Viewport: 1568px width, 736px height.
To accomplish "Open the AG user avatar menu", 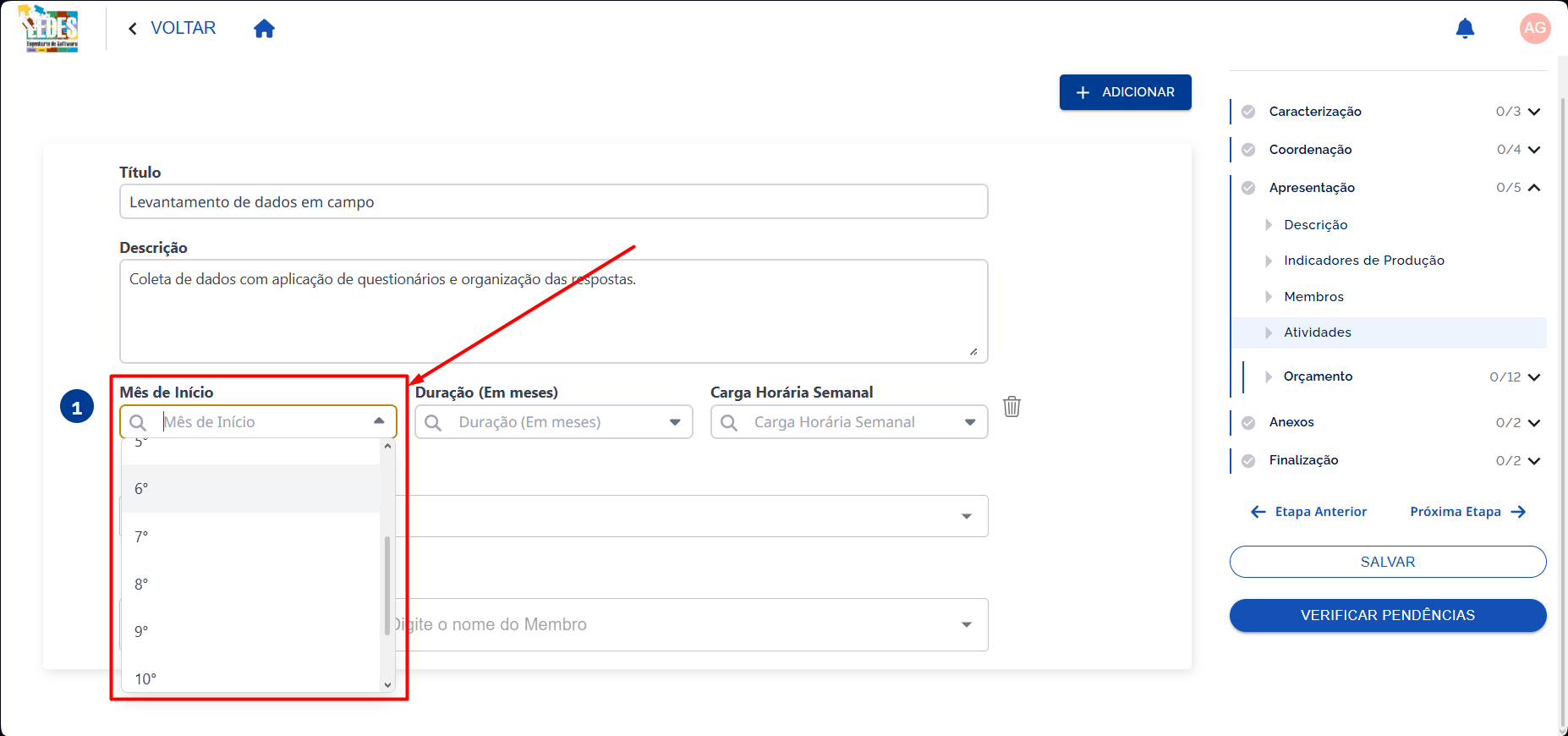I will [x=1534, y=28].
